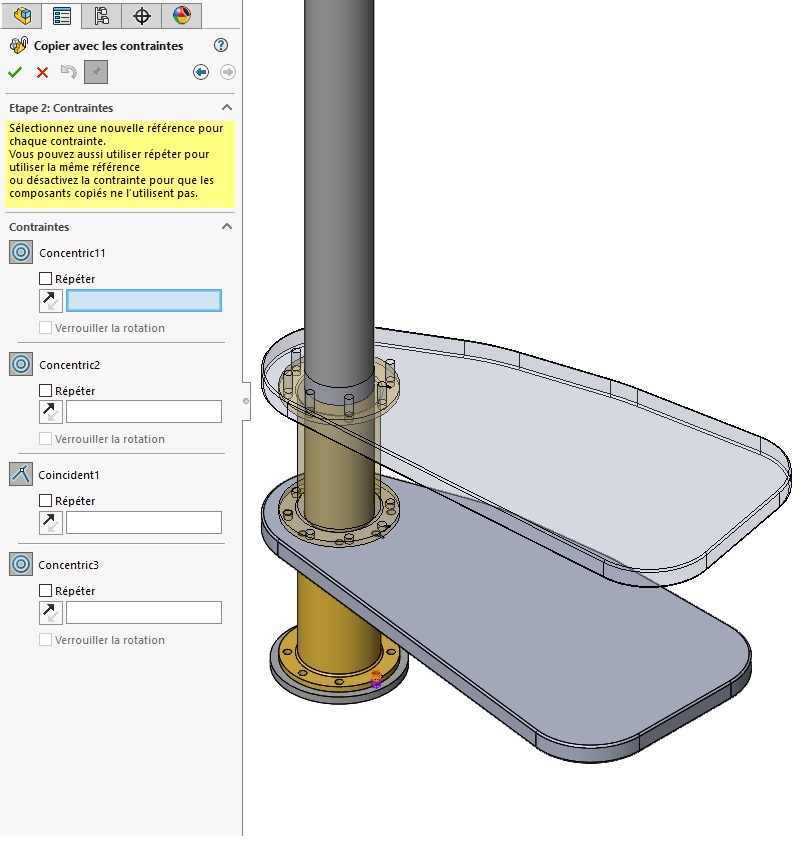Enable Répéter for Concentric11
The width and height of the screenshot is (806, 863).
point(46,278)
